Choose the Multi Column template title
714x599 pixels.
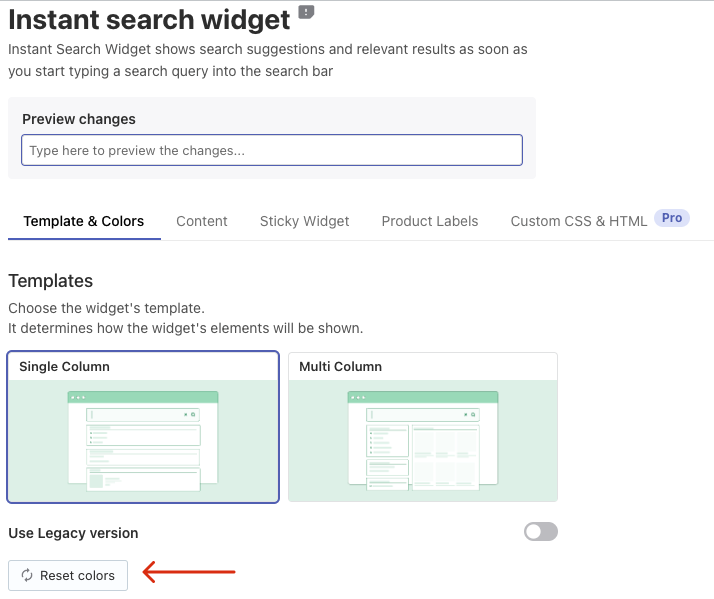(340, 367)
